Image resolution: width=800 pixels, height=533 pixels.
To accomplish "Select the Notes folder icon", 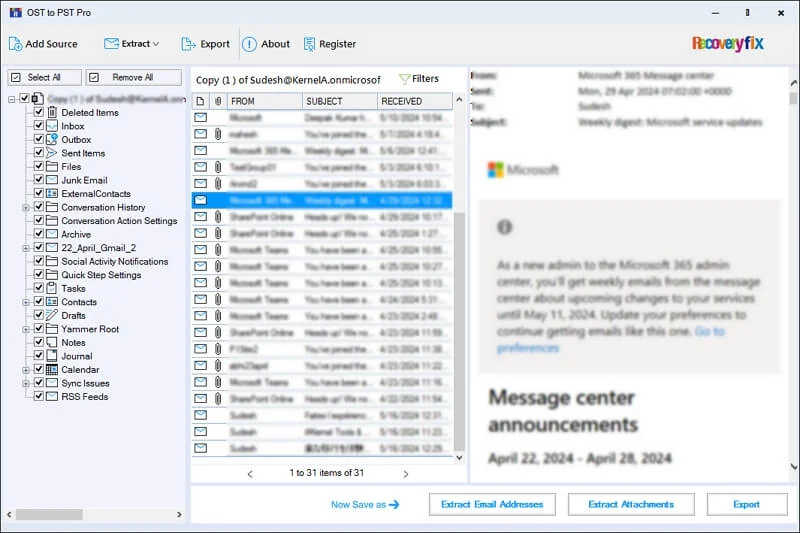I will 52,342.
